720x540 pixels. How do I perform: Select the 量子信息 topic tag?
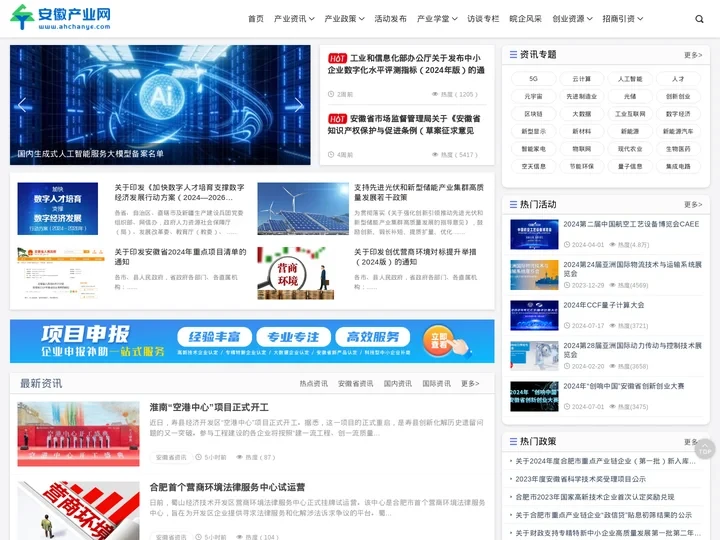(x=630, y=166)
